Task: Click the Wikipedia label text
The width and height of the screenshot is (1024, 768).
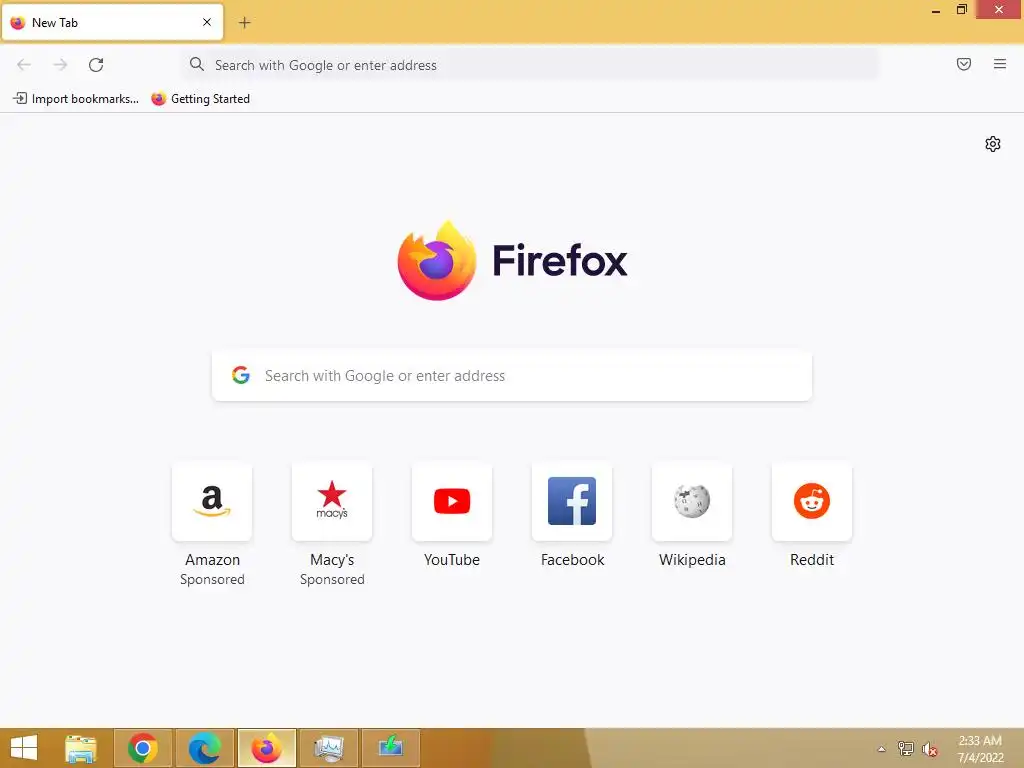Action: click(x=692, y=560)
